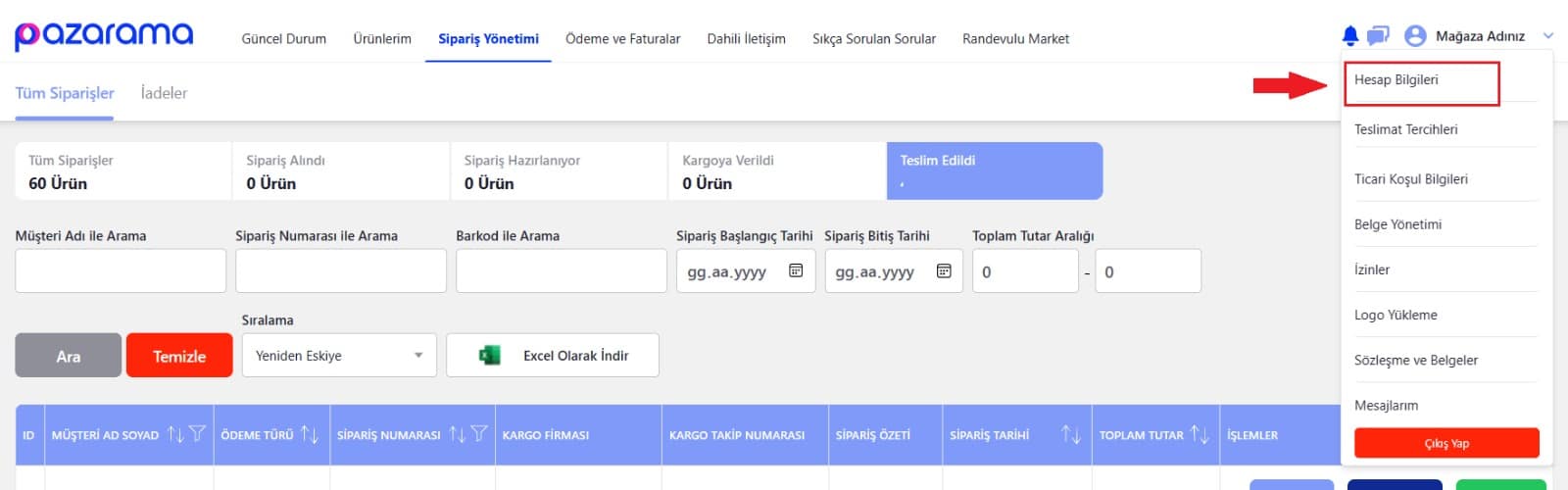
Task: Select Hesap Bilgileri from account menu
Action: pyautogui.click(x=1396, y=80)
